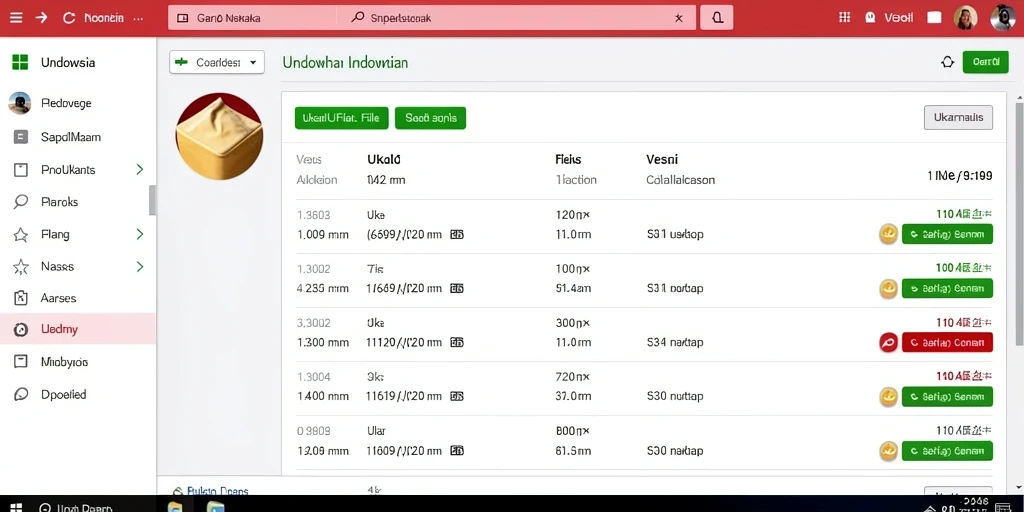Open the second profile avatar in header

click(1003, 18)
